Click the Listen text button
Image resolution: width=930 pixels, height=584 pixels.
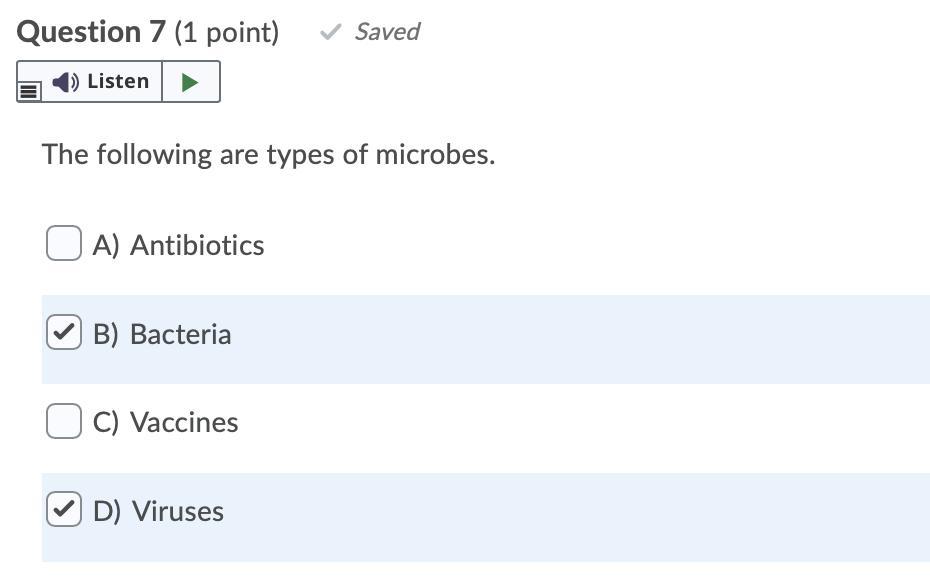pos(118,82)
